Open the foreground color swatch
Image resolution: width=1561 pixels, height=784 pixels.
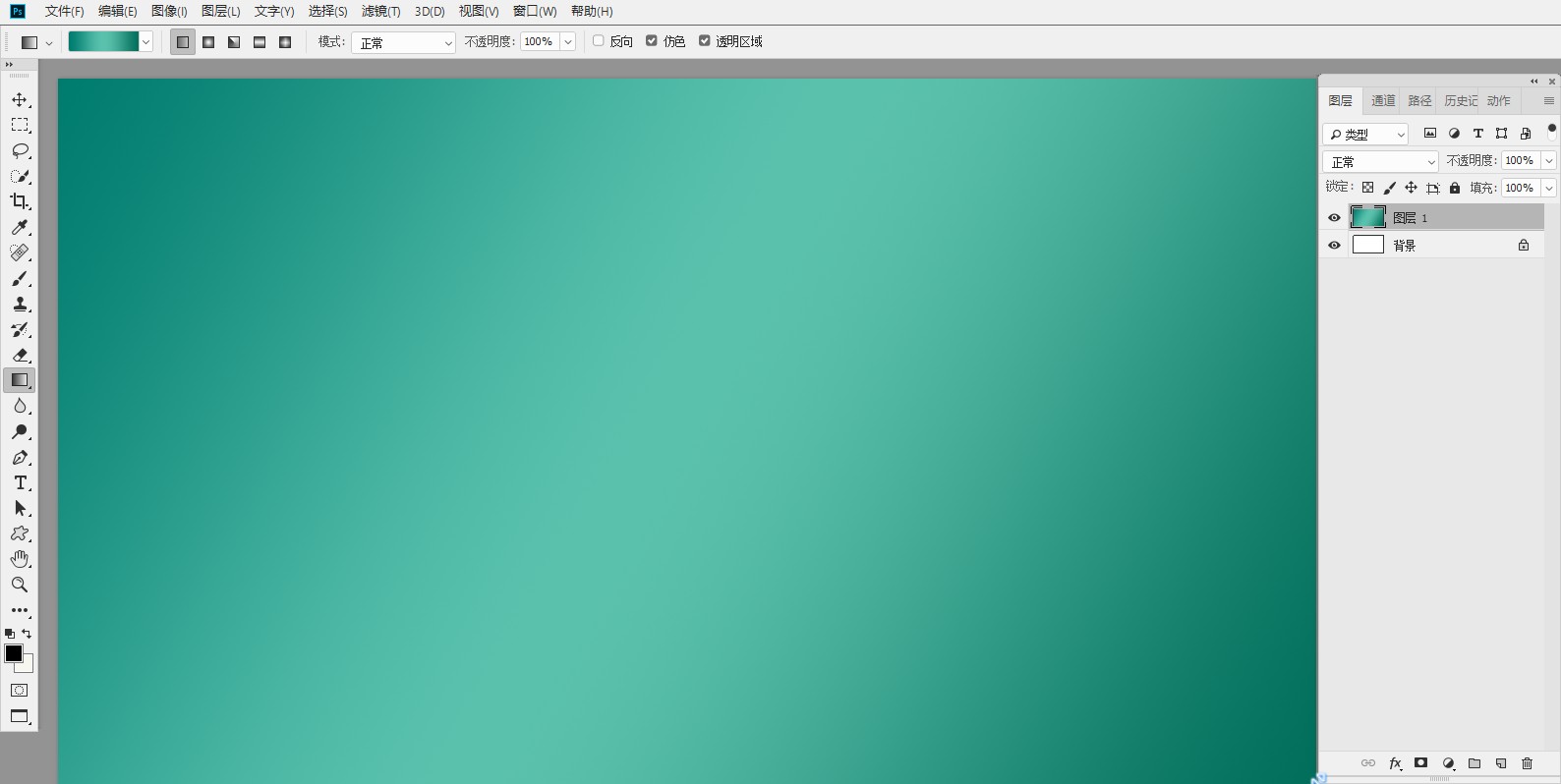[13, 653]
